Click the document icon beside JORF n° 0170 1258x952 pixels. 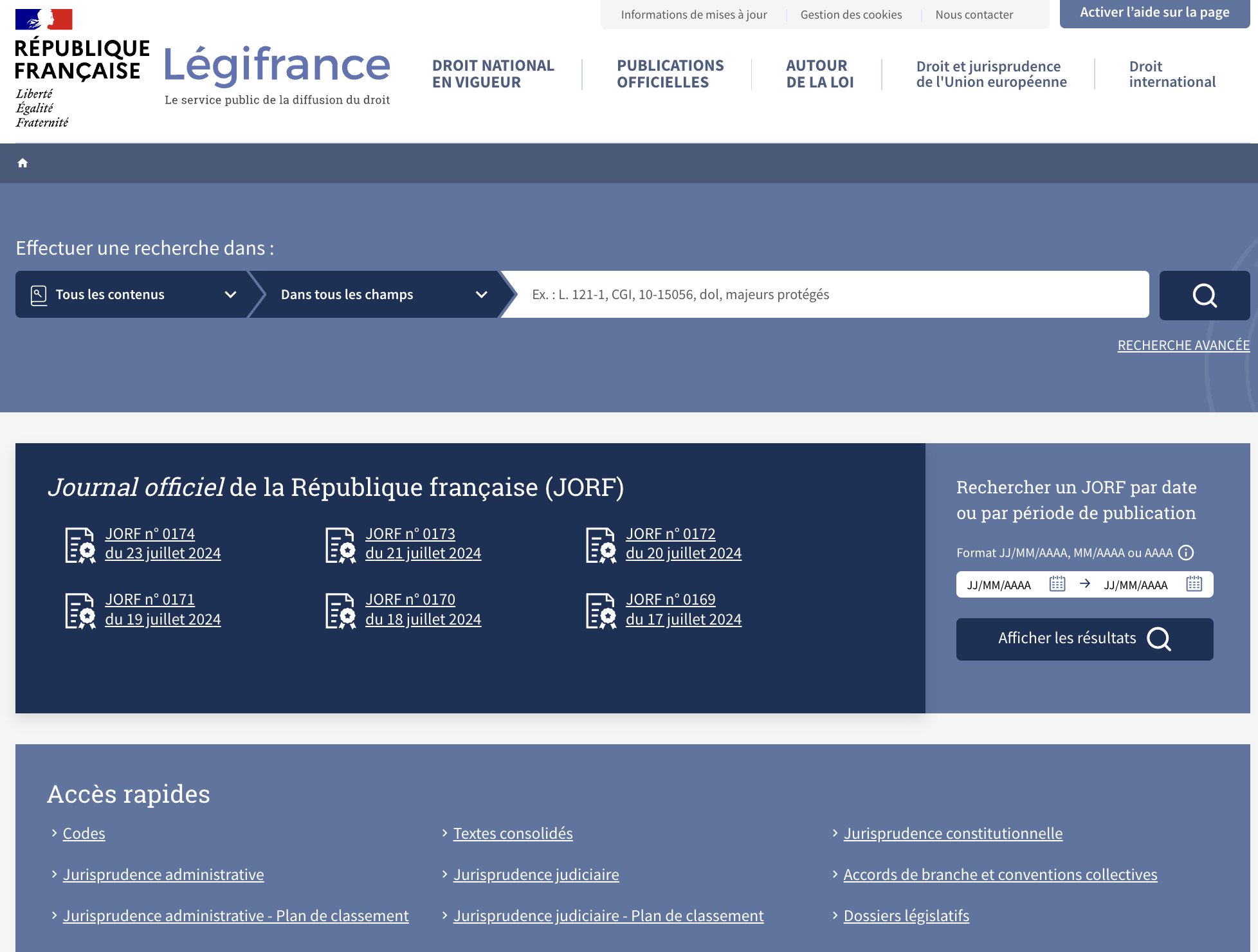click(341, 610)
